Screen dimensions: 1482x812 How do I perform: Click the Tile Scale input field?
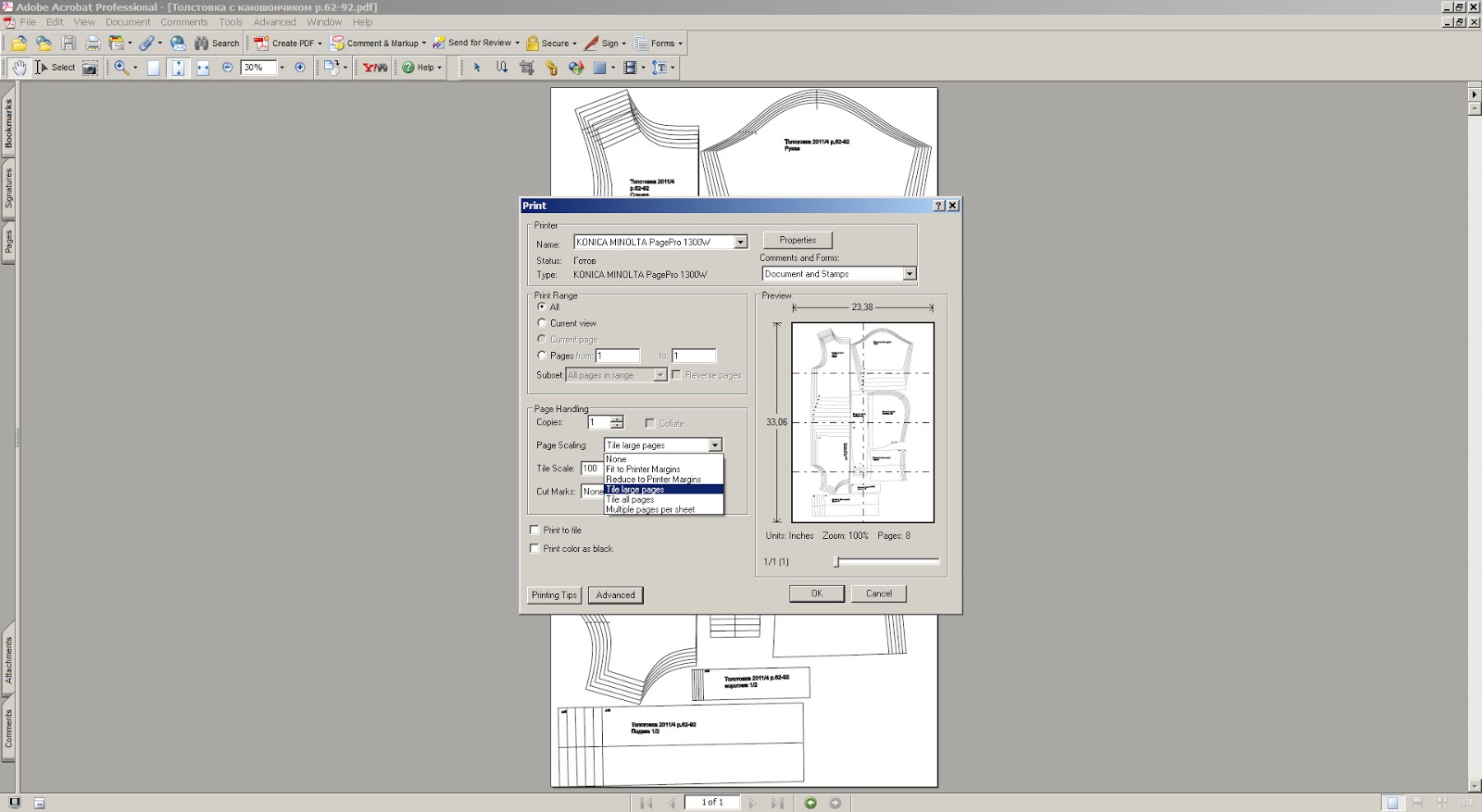590,468
